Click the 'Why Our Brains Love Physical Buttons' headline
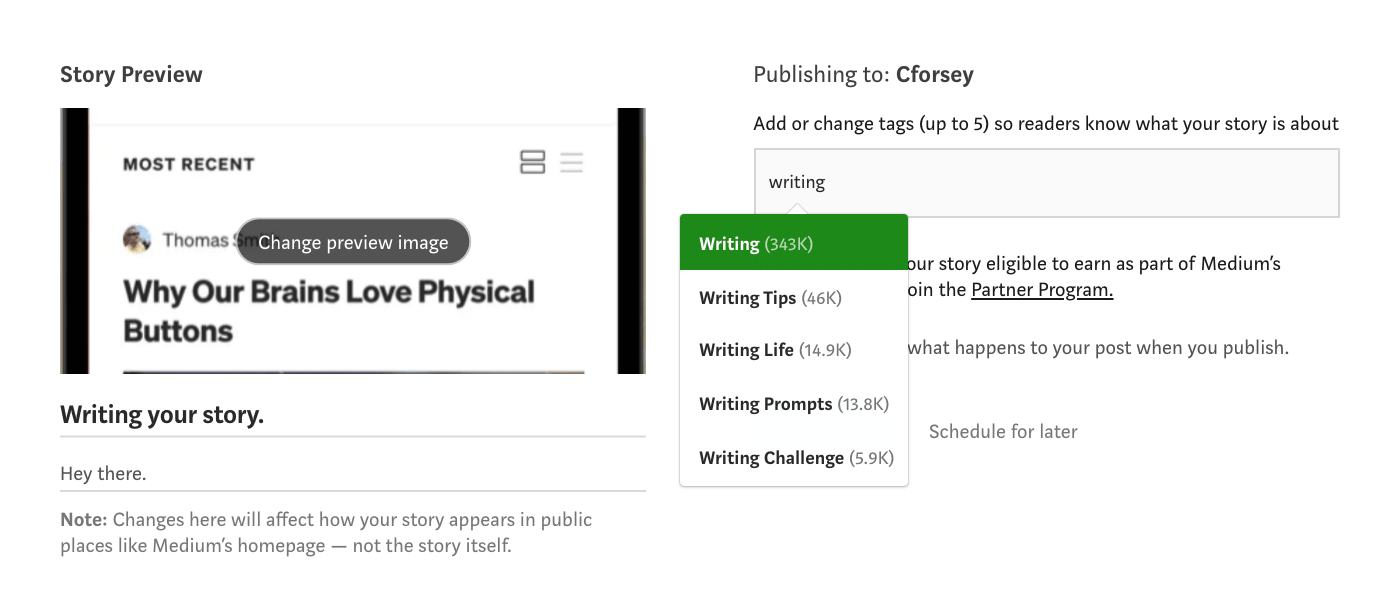 329,311
